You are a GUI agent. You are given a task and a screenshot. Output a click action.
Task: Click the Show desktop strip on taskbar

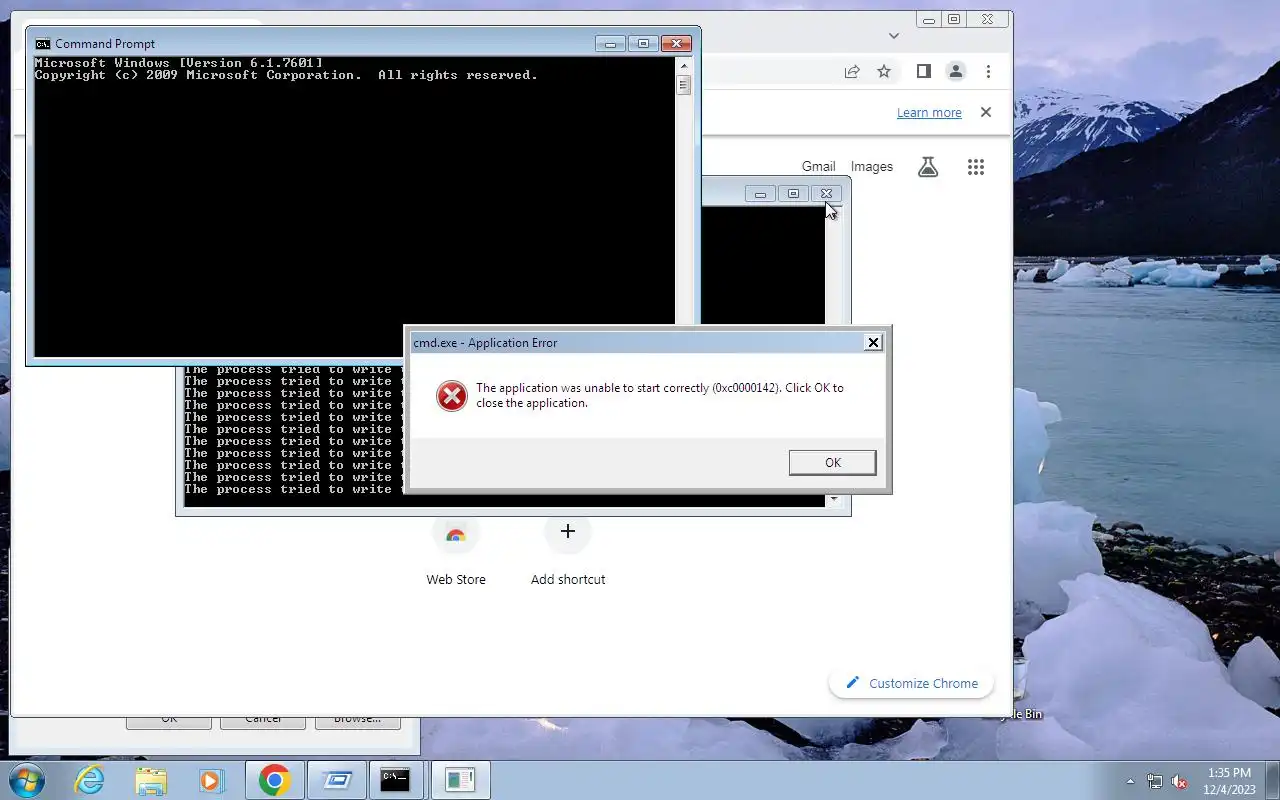pos(1272,780)
